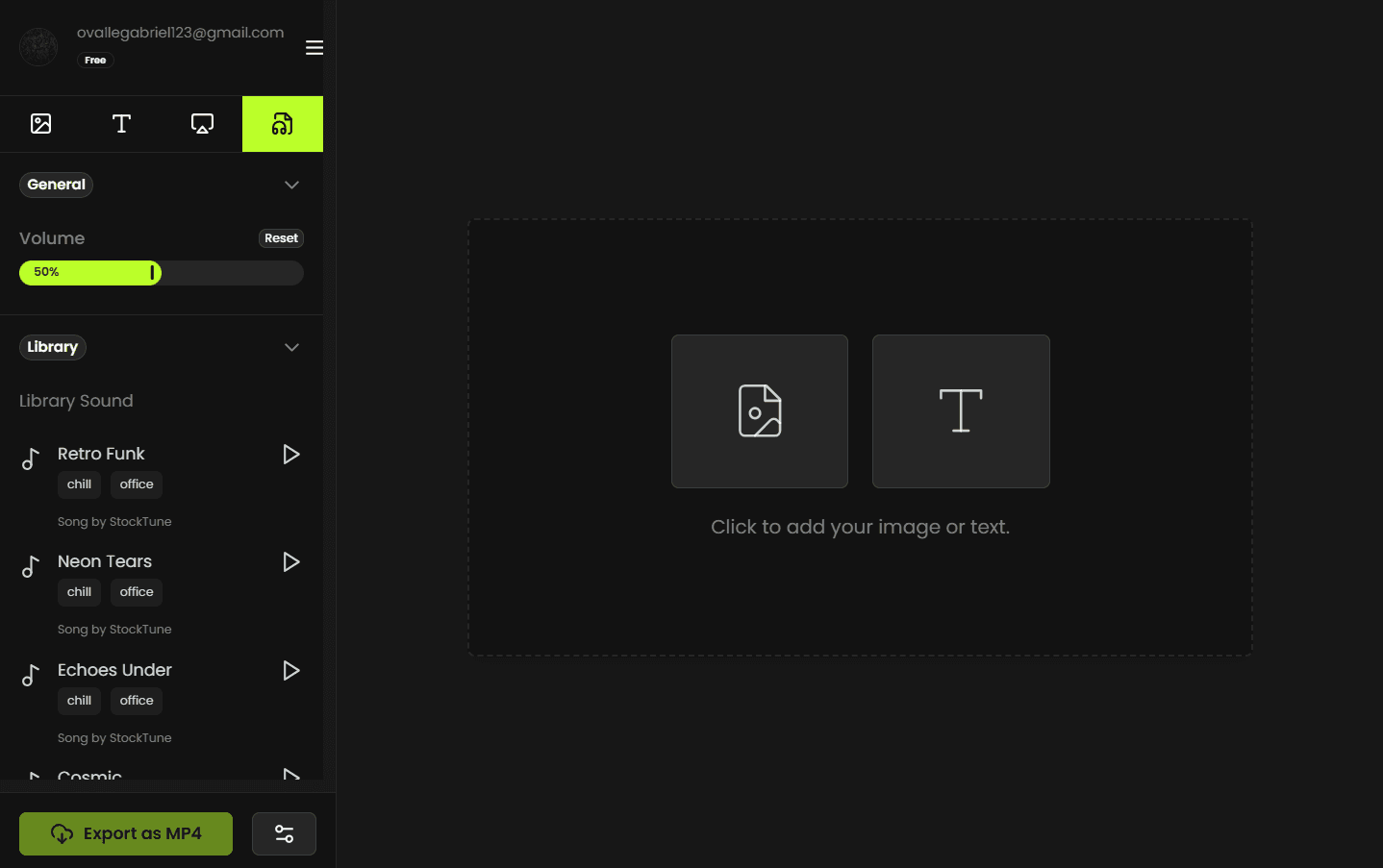Open the hamburger menu
Image resolution: width=1383 pixels, height=868 pixels.
pos(314,48)
